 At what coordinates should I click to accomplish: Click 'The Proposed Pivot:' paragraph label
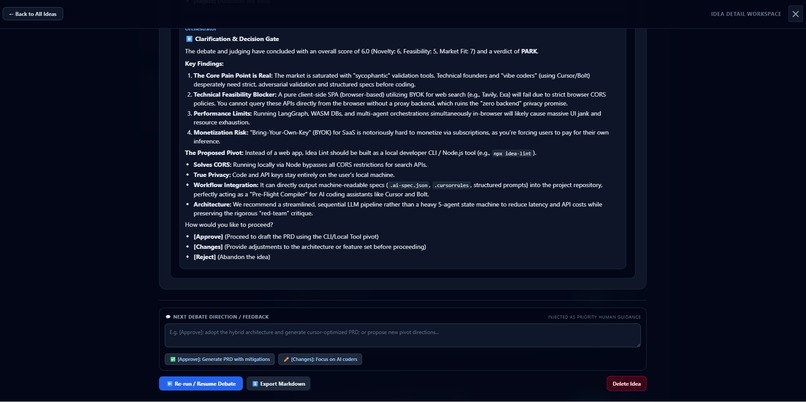(214, 153)
